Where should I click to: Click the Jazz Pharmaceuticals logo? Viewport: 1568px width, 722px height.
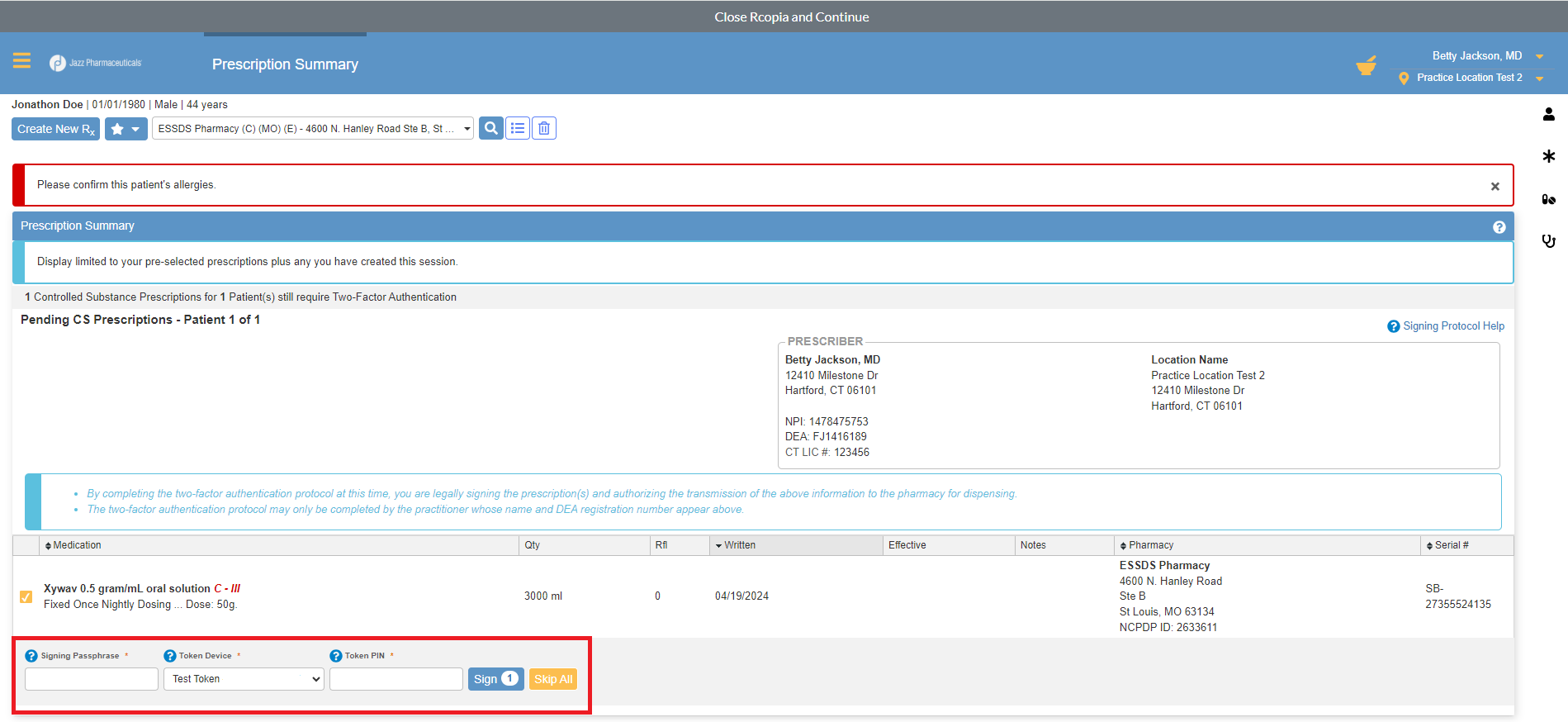95,63
